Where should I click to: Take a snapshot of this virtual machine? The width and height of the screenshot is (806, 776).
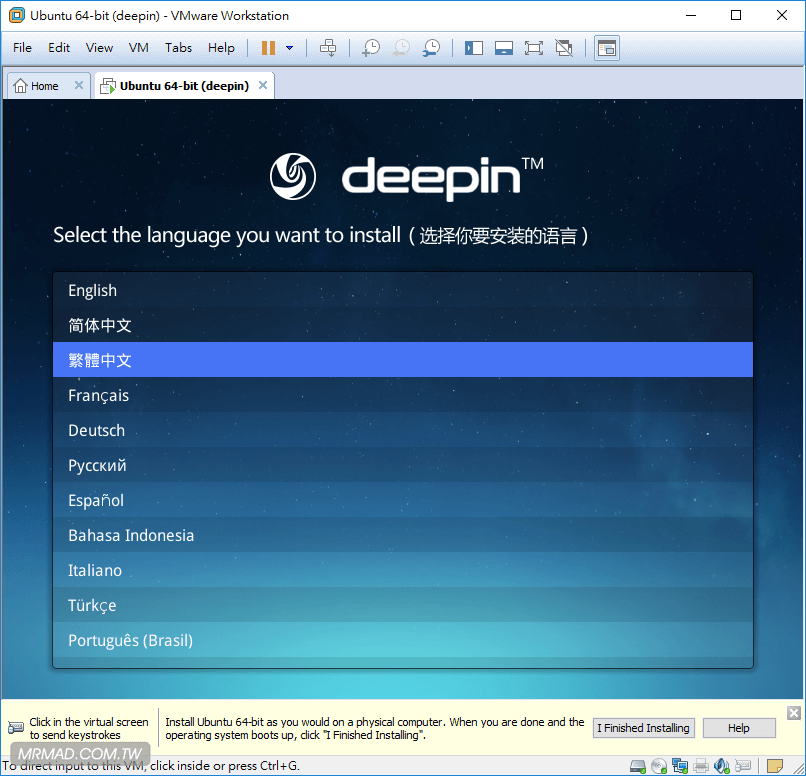point(371,47)
